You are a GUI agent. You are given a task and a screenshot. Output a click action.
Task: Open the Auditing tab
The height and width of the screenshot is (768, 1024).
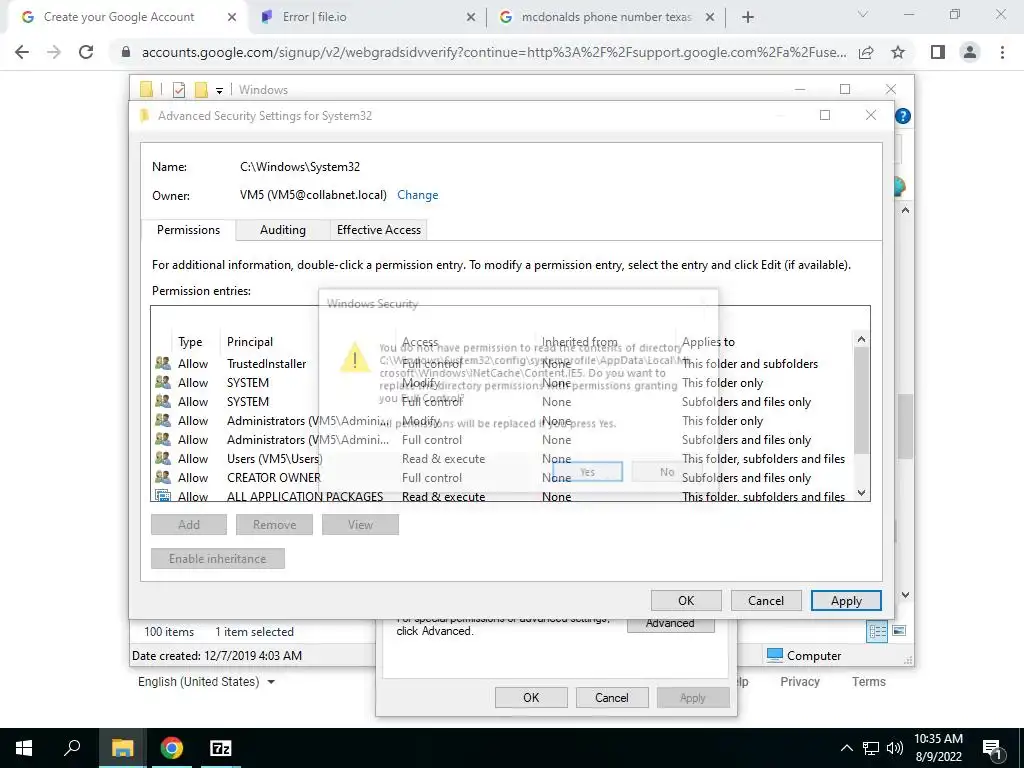tap(283, 230)
